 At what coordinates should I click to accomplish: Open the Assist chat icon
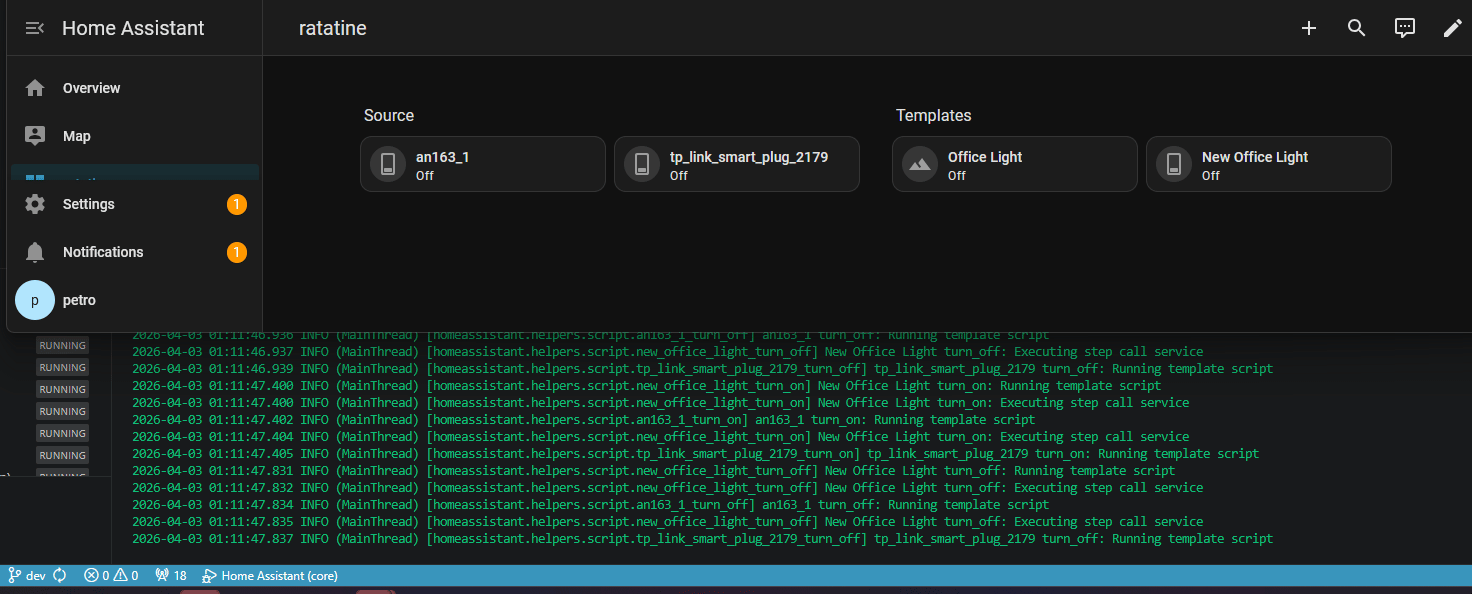1405,28
